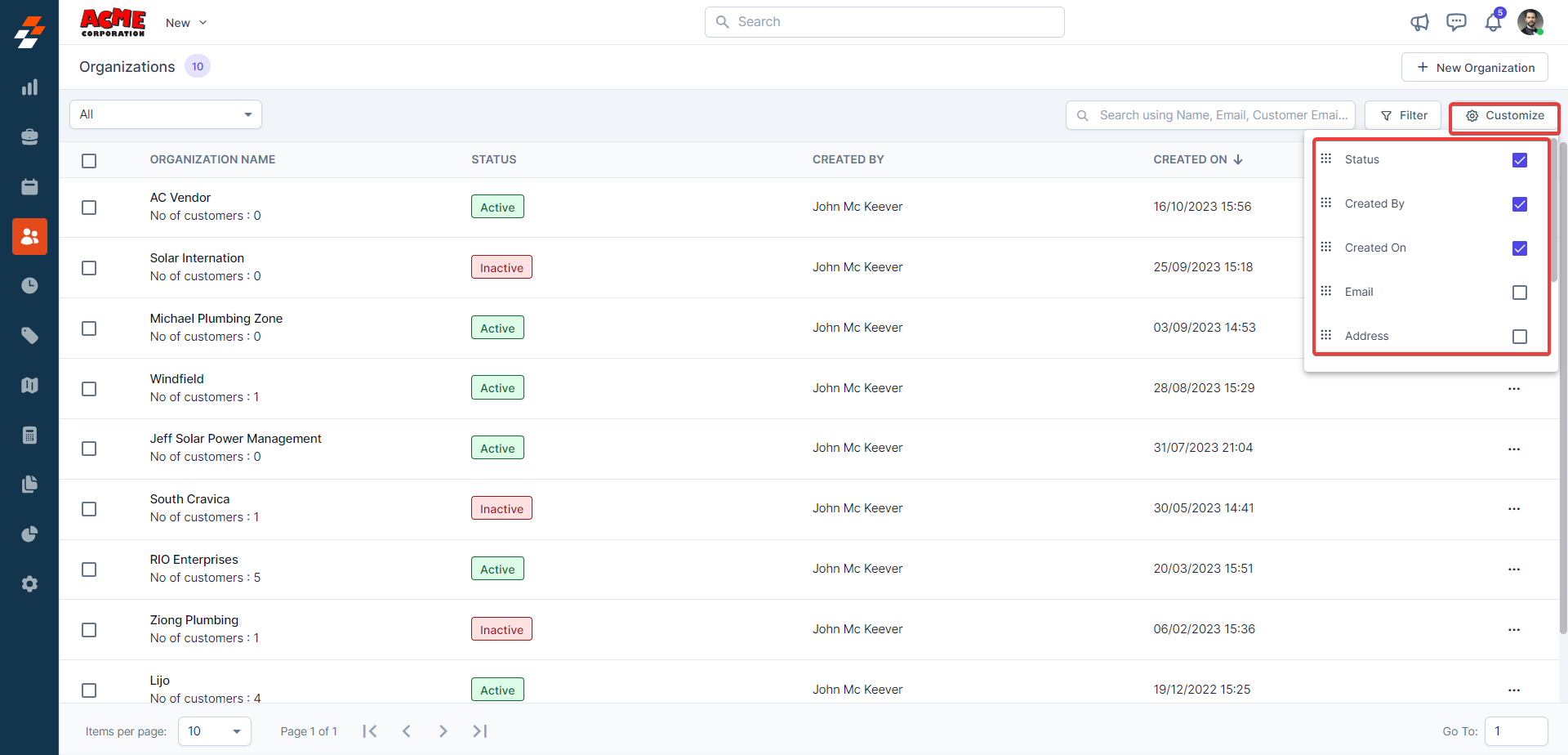
Task: Open the briefcase icon in sidebar
Action: (x=29, y=137)
